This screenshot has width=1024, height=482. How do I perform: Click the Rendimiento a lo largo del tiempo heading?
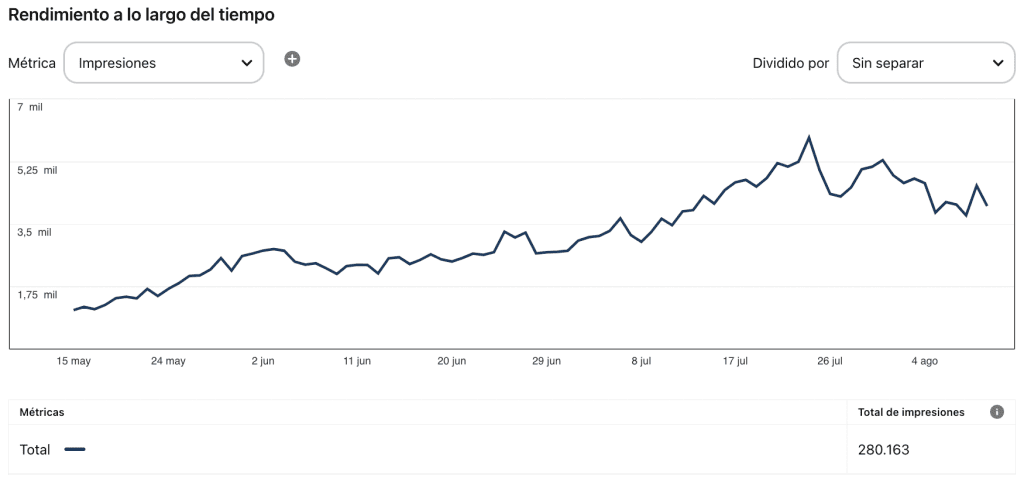click(x=142, y=15)
